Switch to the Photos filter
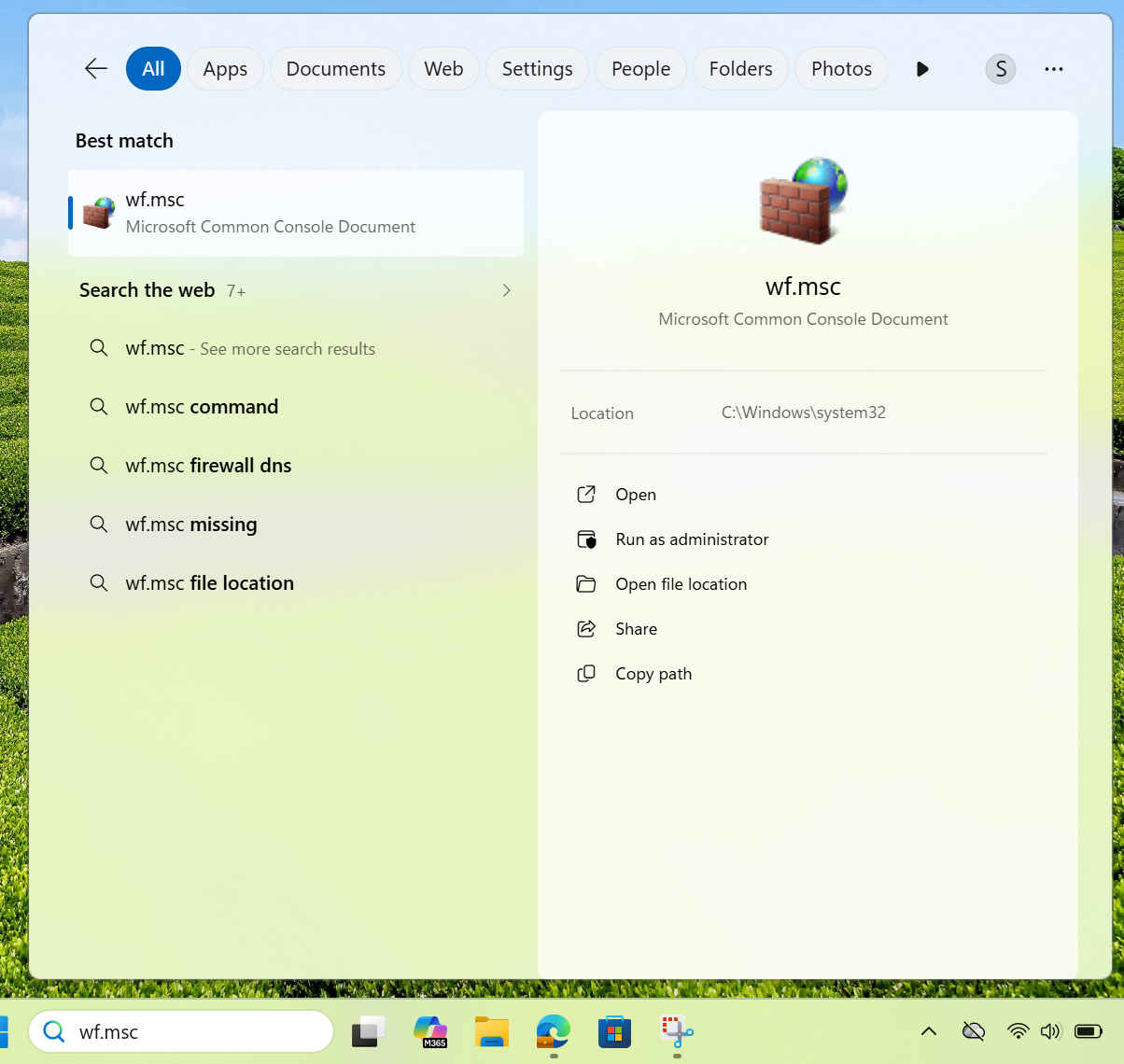The image size is (1124, 1064). click(841, 69)
